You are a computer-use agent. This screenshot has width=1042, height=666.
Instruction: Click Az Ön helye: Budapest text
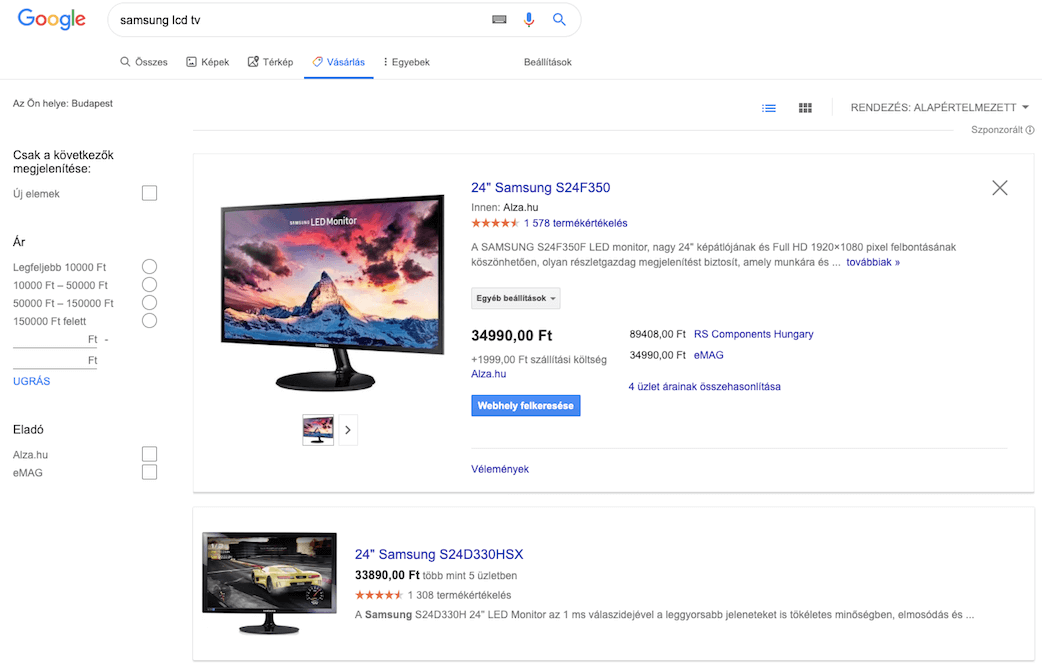[x=63, y=104]
